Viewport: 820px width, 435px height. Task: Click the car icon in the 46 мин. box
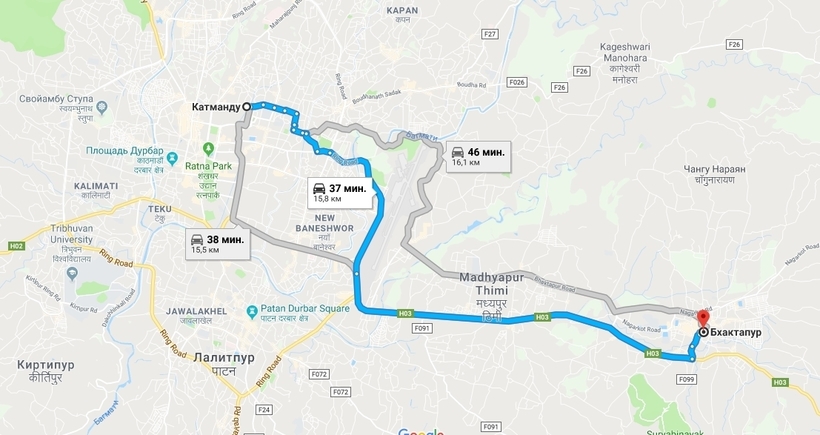(x=458, y=152)
